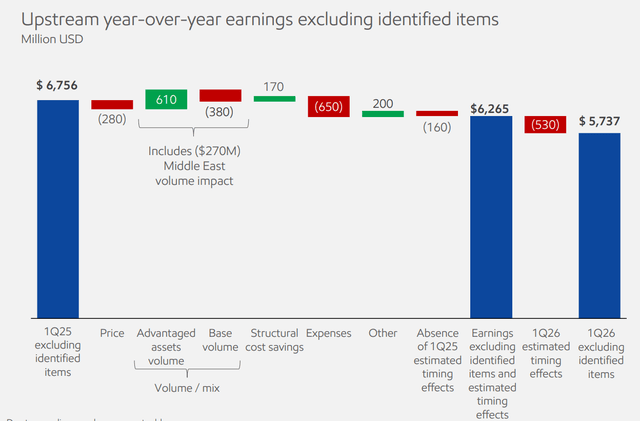Click the '(380)' value label

tap(219, 112)
